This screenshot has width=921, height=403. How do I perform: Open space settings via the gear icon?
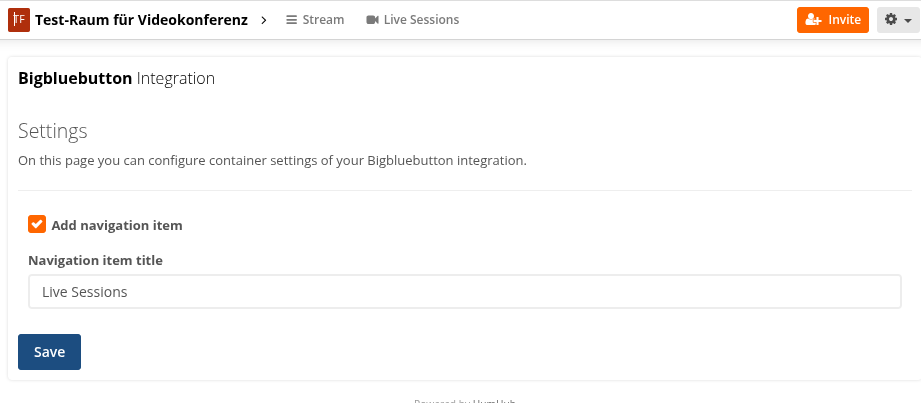pos(891,19)
